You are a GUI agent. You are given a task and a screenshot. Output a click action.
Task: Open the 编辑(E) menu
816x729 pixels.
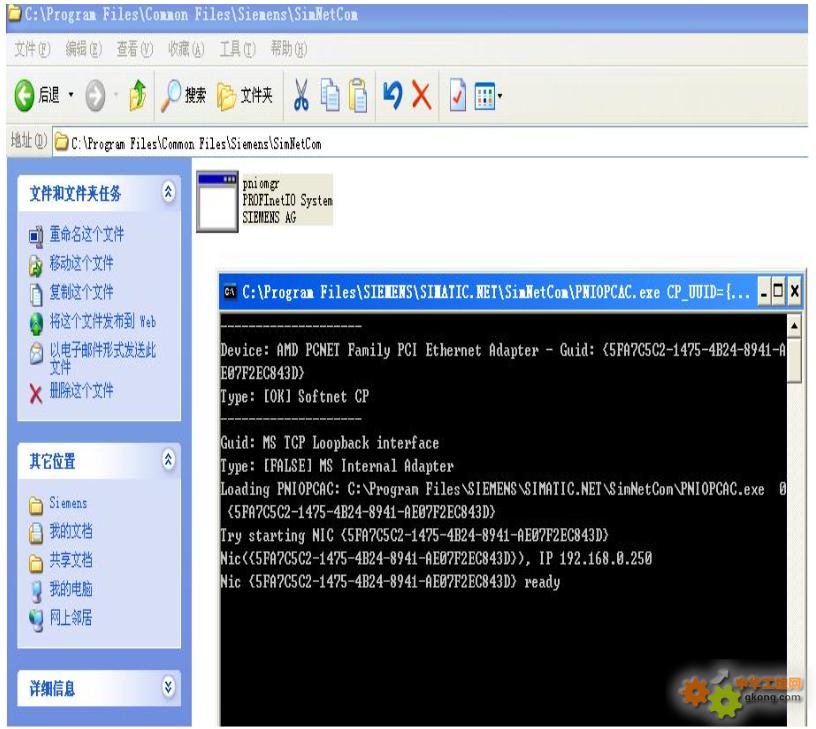coord(83,49)
